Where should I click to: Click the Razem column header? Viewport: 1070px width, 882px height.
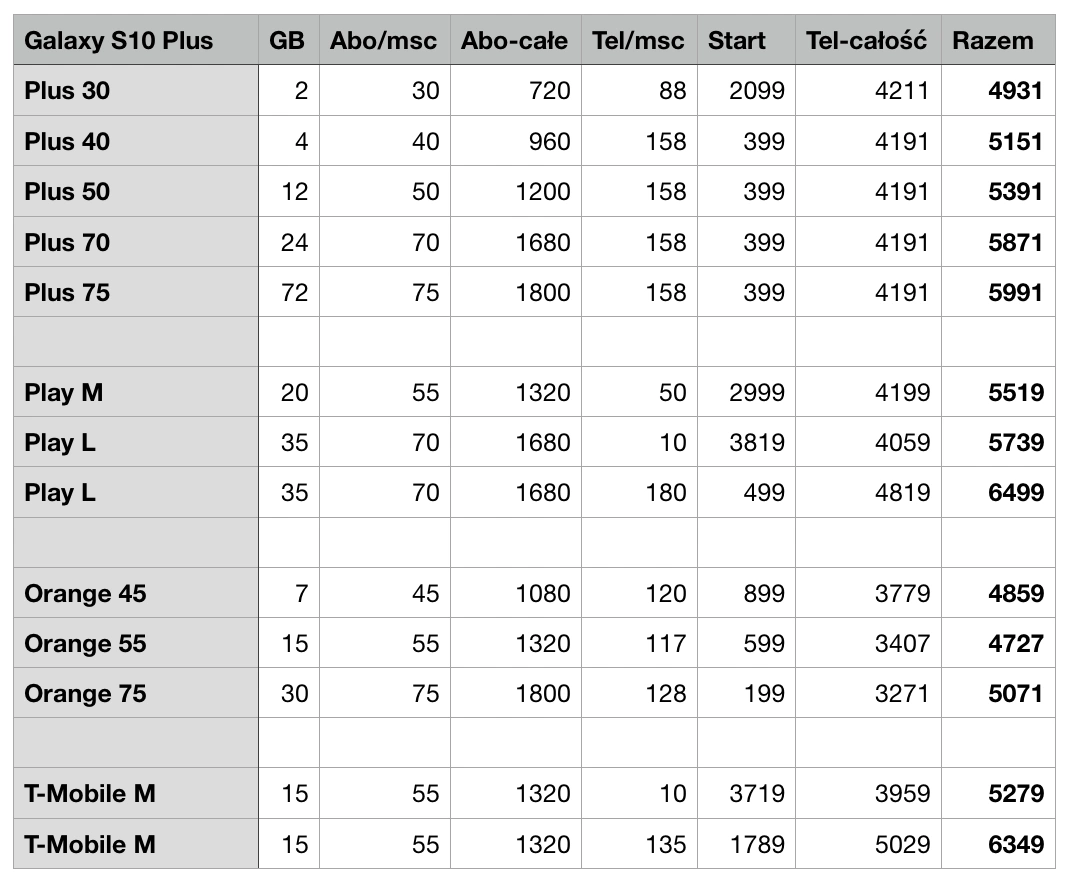coord(998,40)
